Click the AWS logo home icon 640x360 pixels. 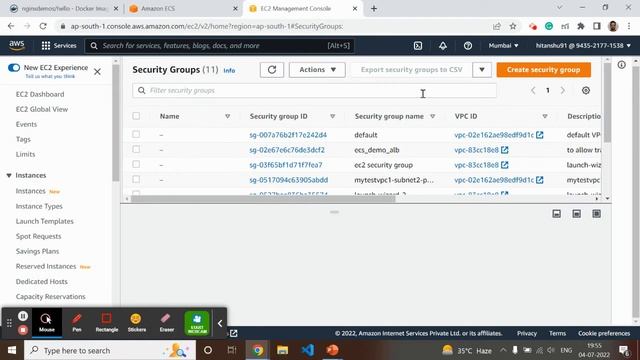(17, 46)
